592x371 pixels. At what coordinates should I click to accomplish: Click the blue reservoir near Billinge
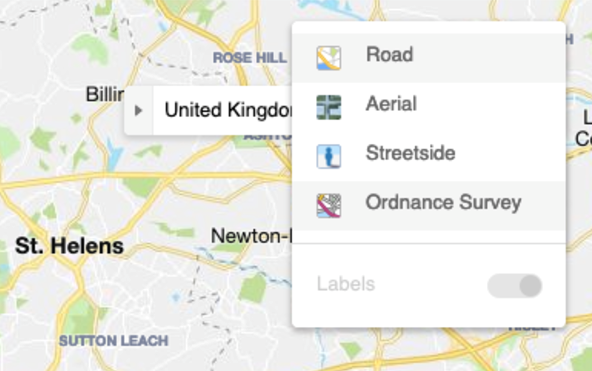(x=114, y=155)
